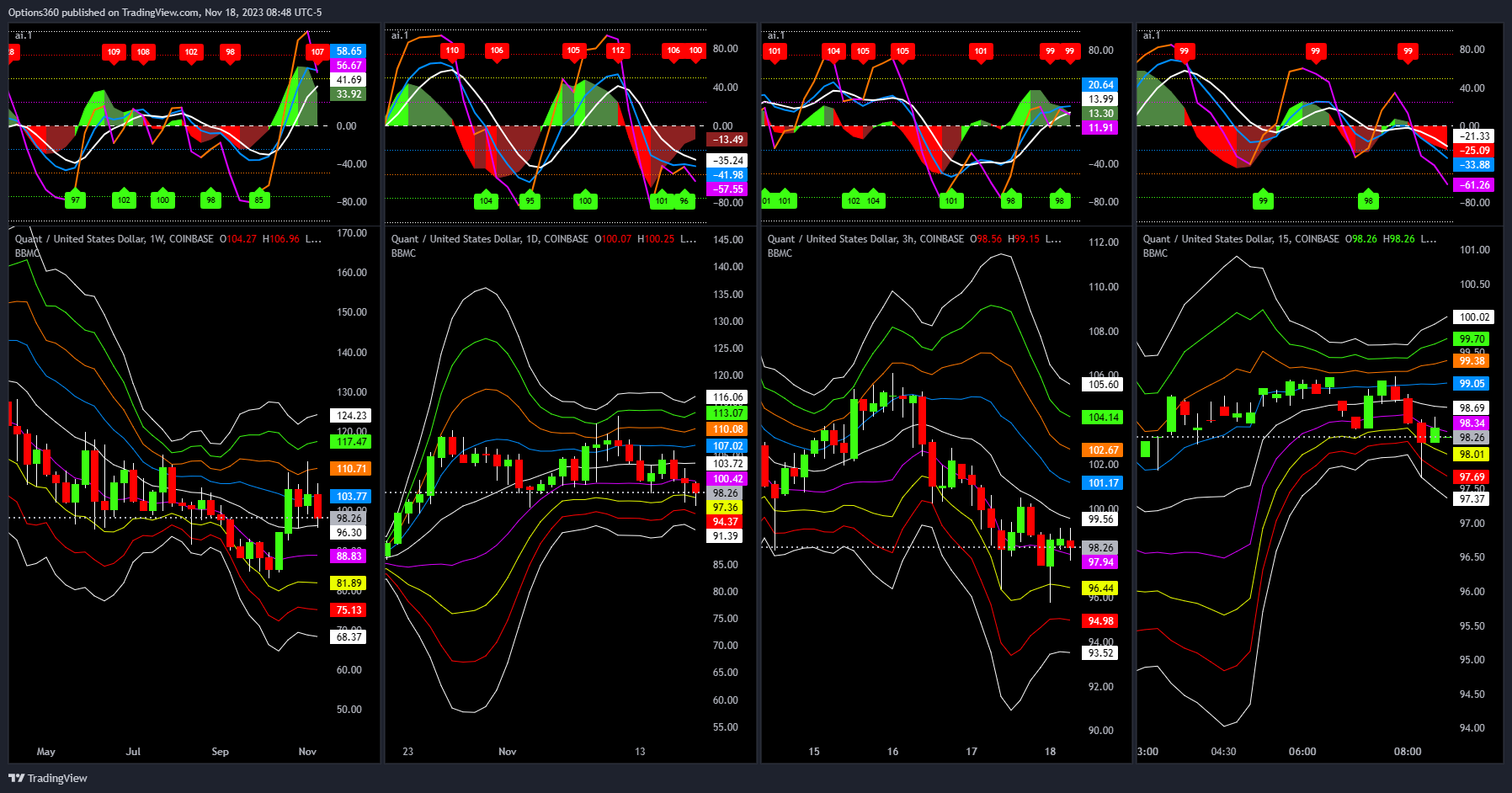Click the blue 20.64 oscillator value
Image resolution: width=1512 pixels, height=793 pixels.
coord(1100,85)
